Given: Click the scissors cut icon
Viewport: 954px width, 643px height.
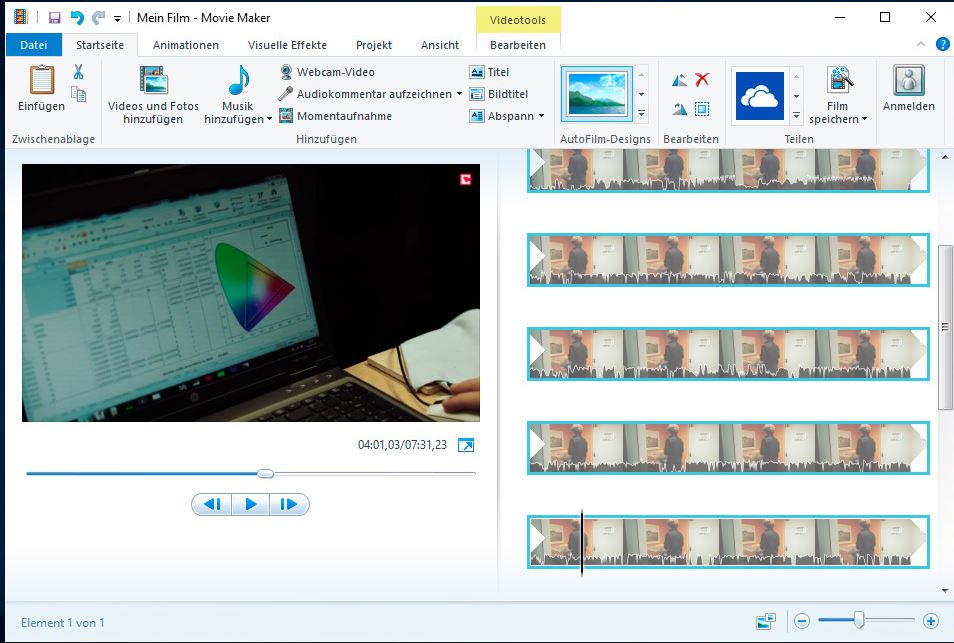Looking at the screenshot, I should (x=78, y=72).
